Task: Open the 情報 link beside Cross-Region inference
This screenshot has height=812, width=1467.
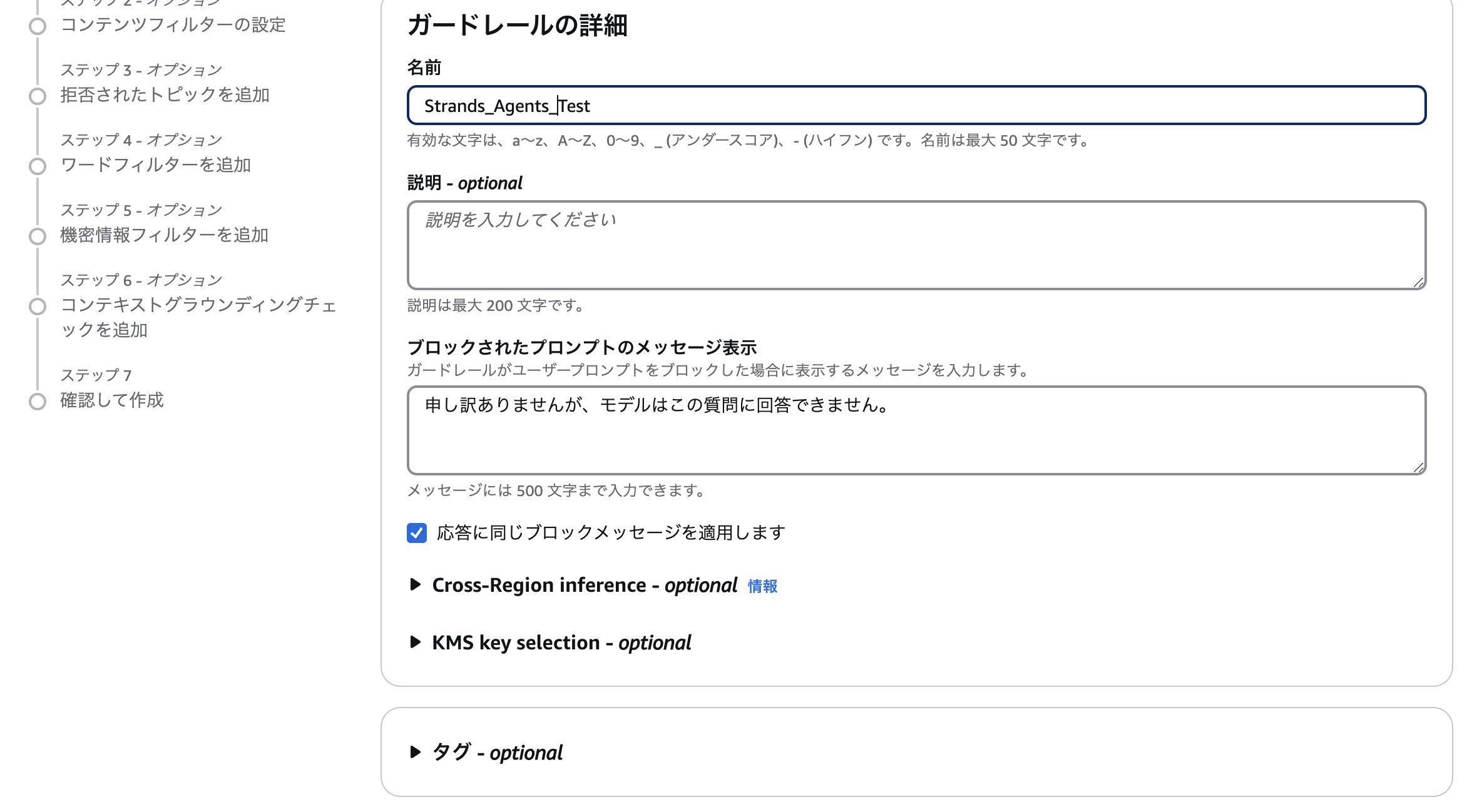Action: tap(762, 587)
